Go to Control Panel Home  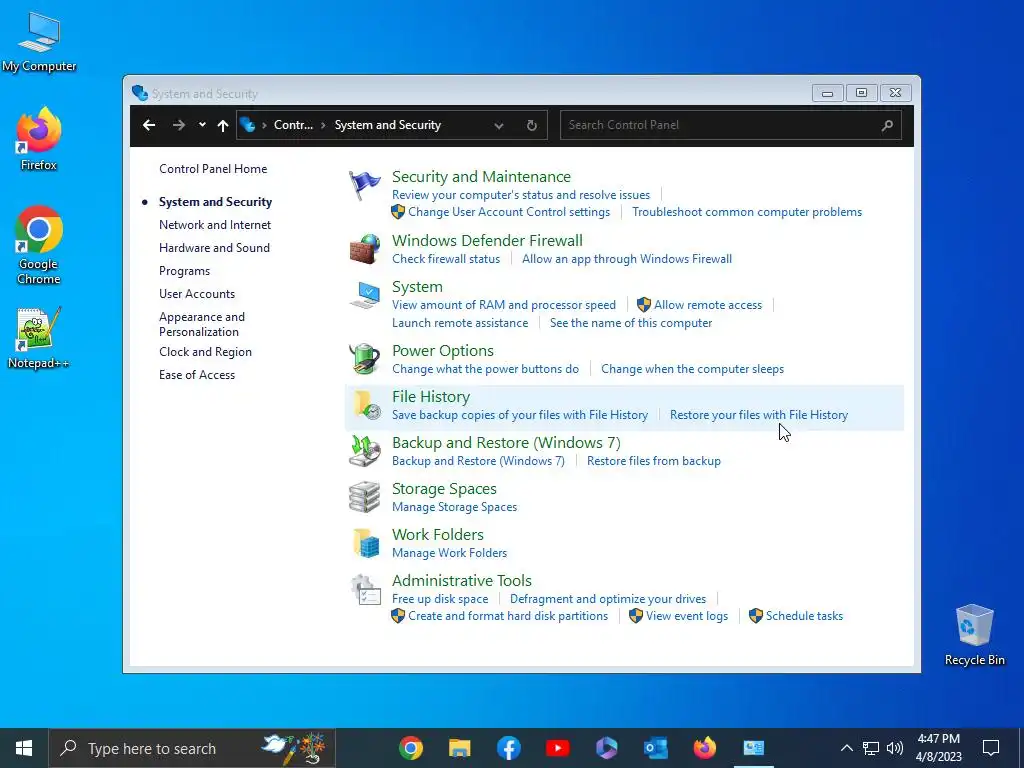[x=213, y=169]
